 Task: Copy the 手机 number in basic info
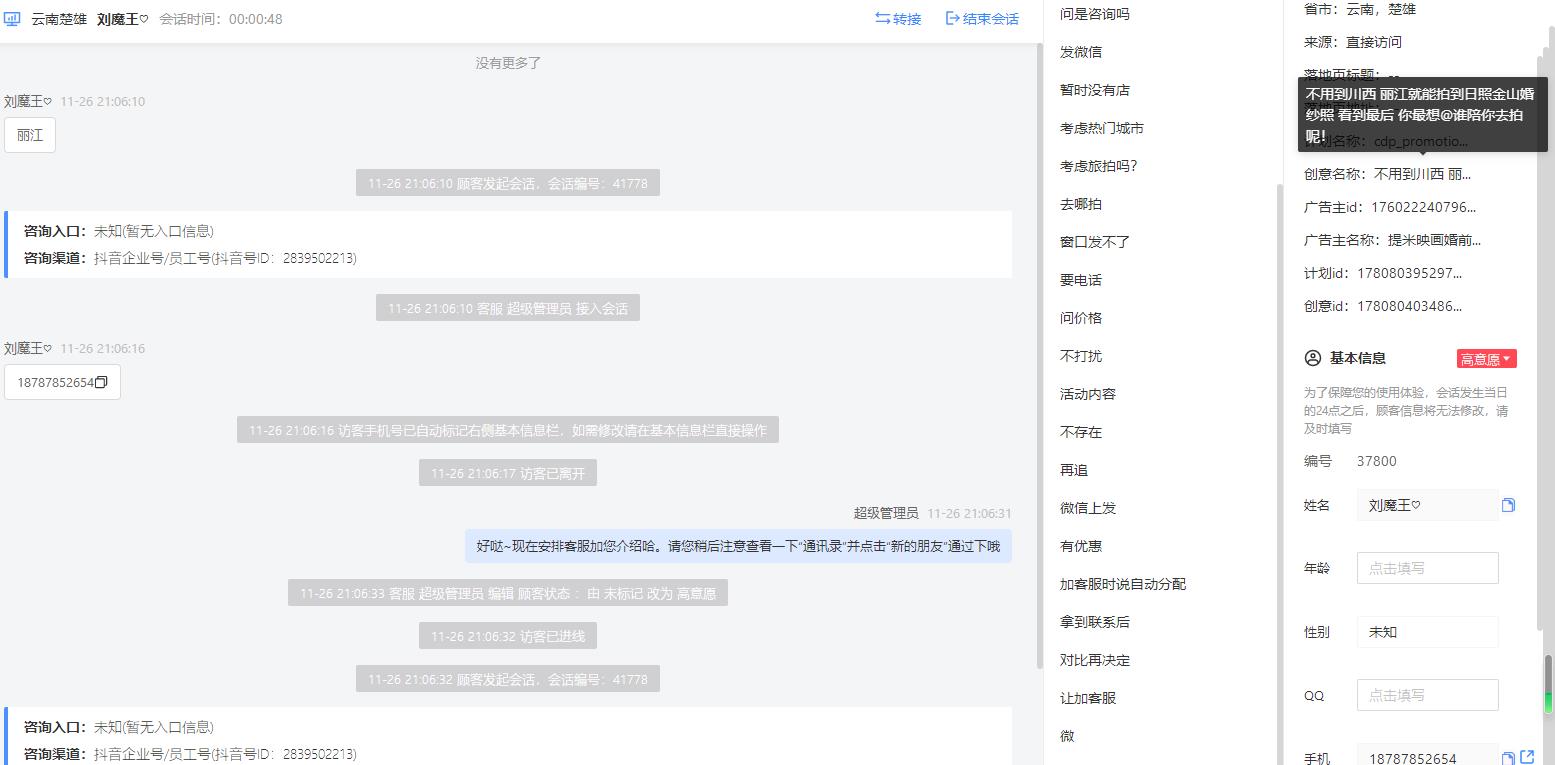click(x=1508, y=758)
